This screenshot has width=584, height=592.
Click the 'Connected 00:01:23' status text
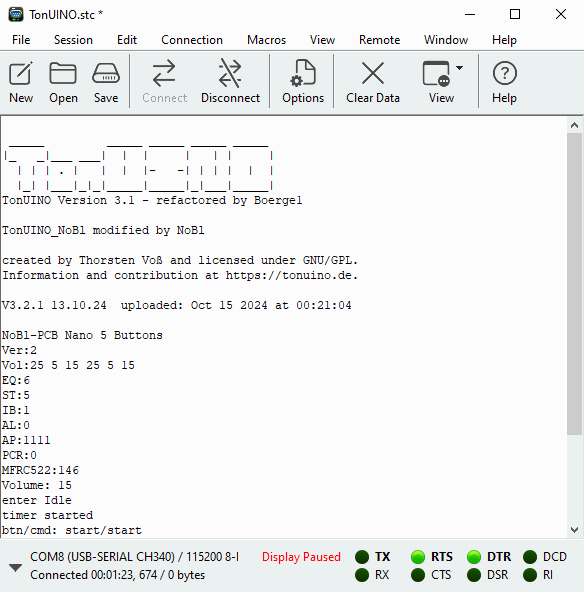(x=117, y=575)
